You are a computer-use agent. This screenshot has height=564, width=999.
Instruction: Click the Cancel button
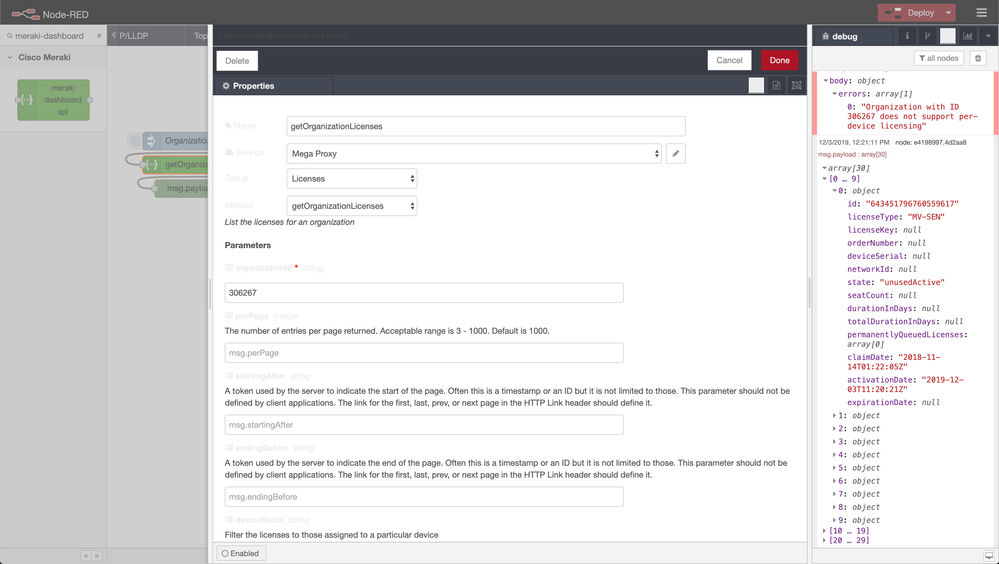click(729, 61)
